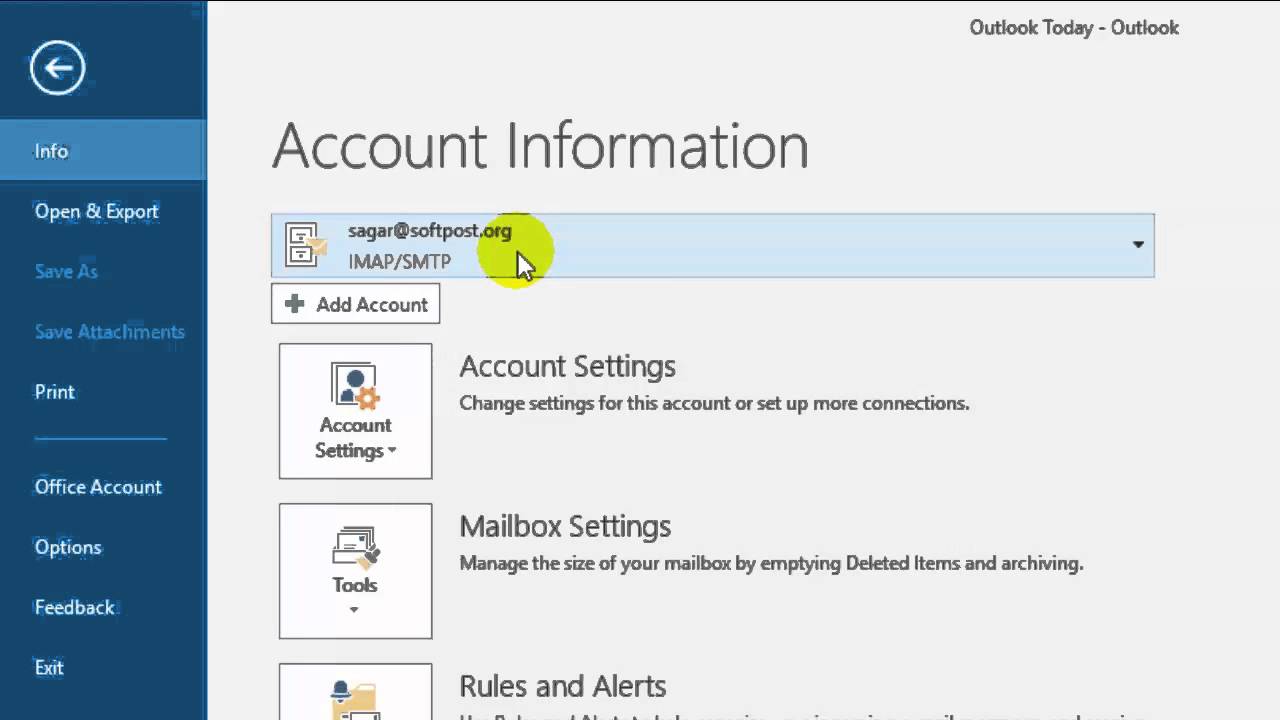The image size is (1280, 720).
Task: Click Save Attachments in the sidebar
Action: click(x=110, y=331)
